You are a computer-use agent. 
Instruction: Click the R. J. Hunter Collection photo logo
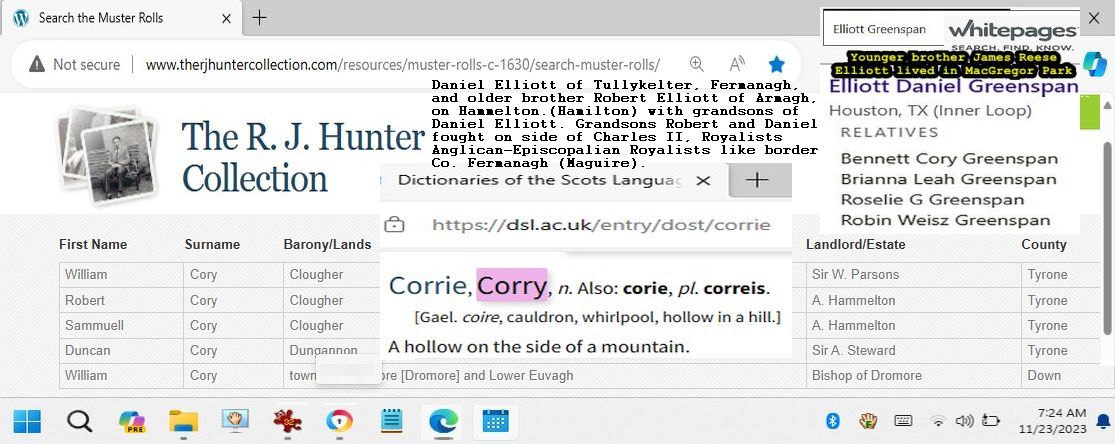point(107,155)
